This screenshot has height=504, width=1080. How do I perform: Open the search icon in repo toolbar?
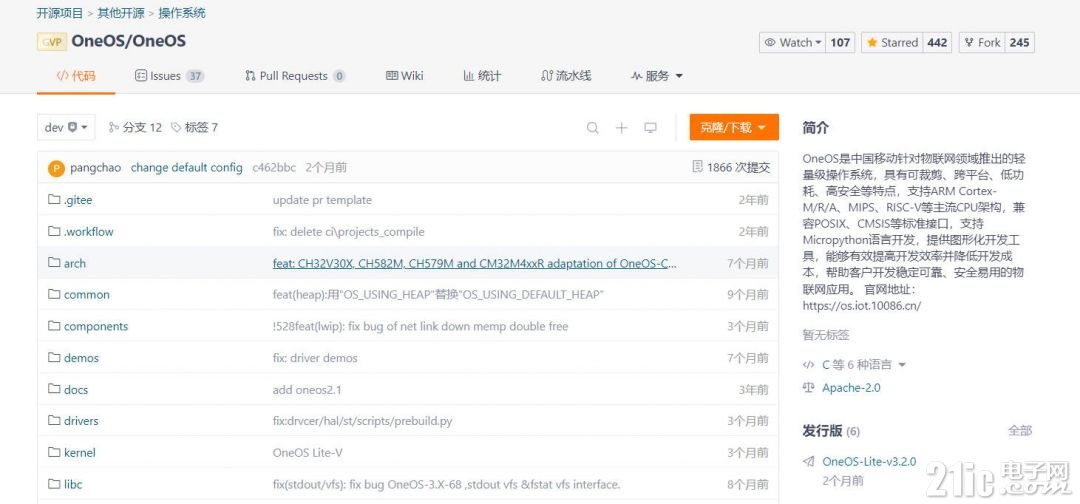click(x=592, y=127)
